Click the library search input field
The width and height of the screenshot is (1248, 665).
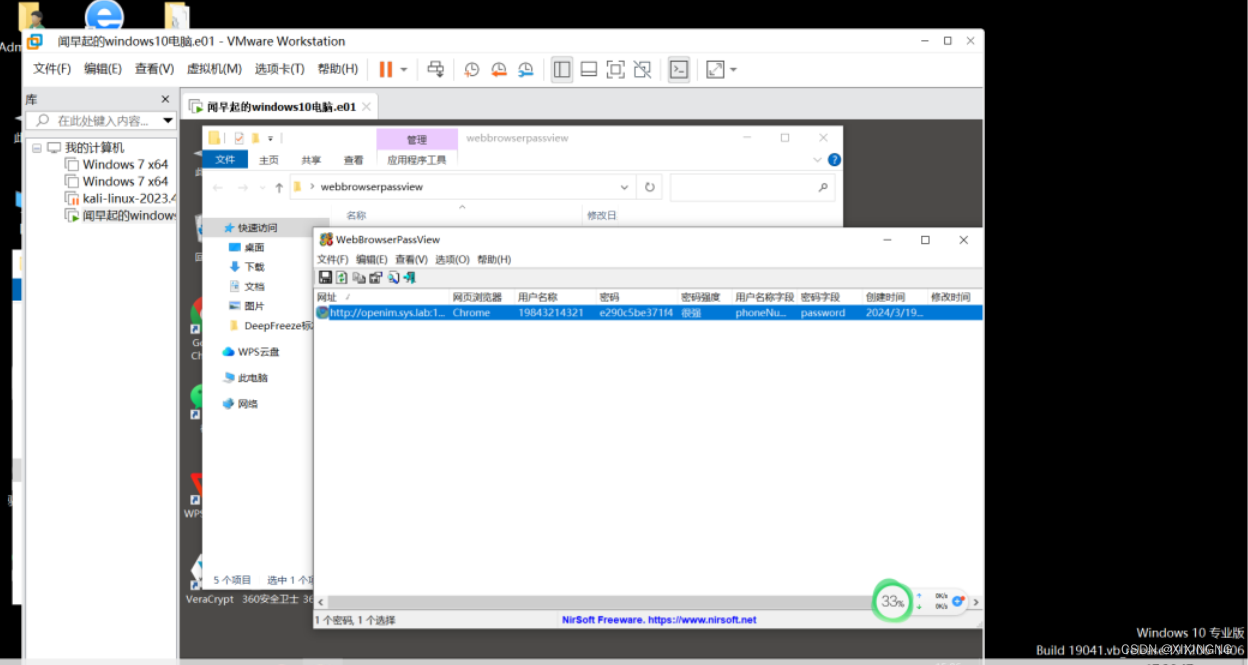coord(100,120)
